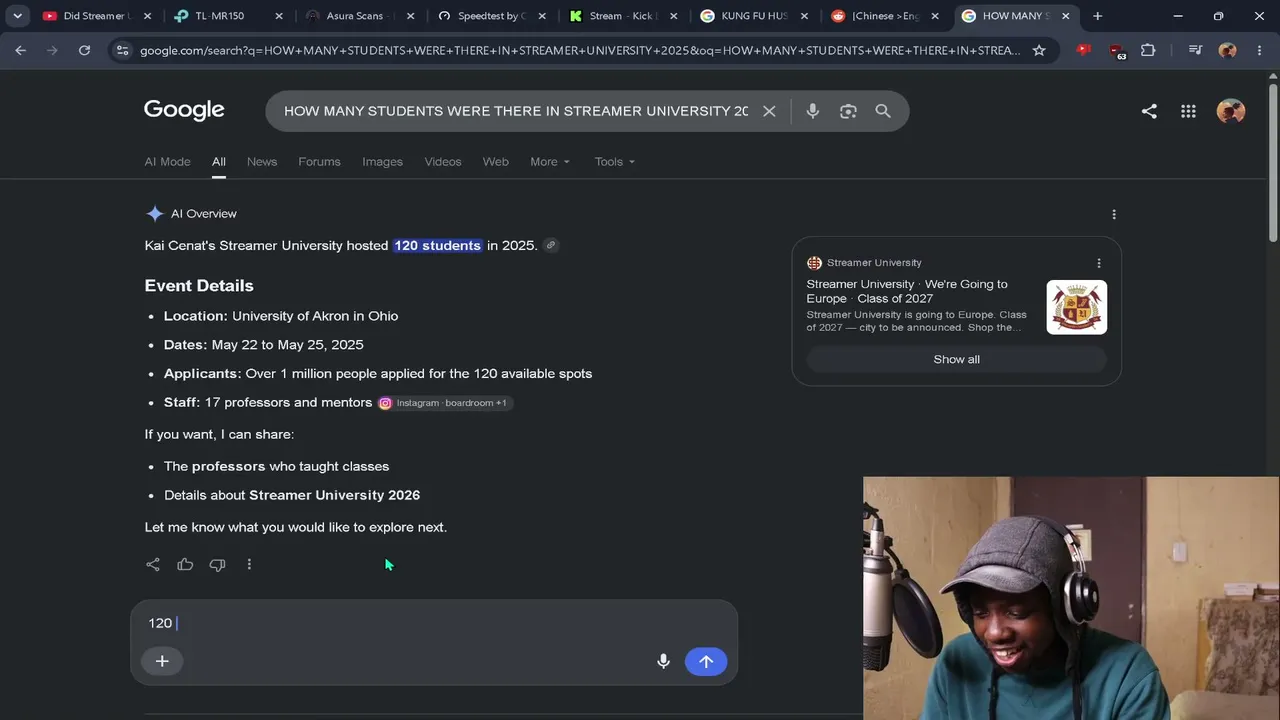Viewport: 1280px width, 720px height.
Task: Start voice search in the search bar
Action: 812,111
